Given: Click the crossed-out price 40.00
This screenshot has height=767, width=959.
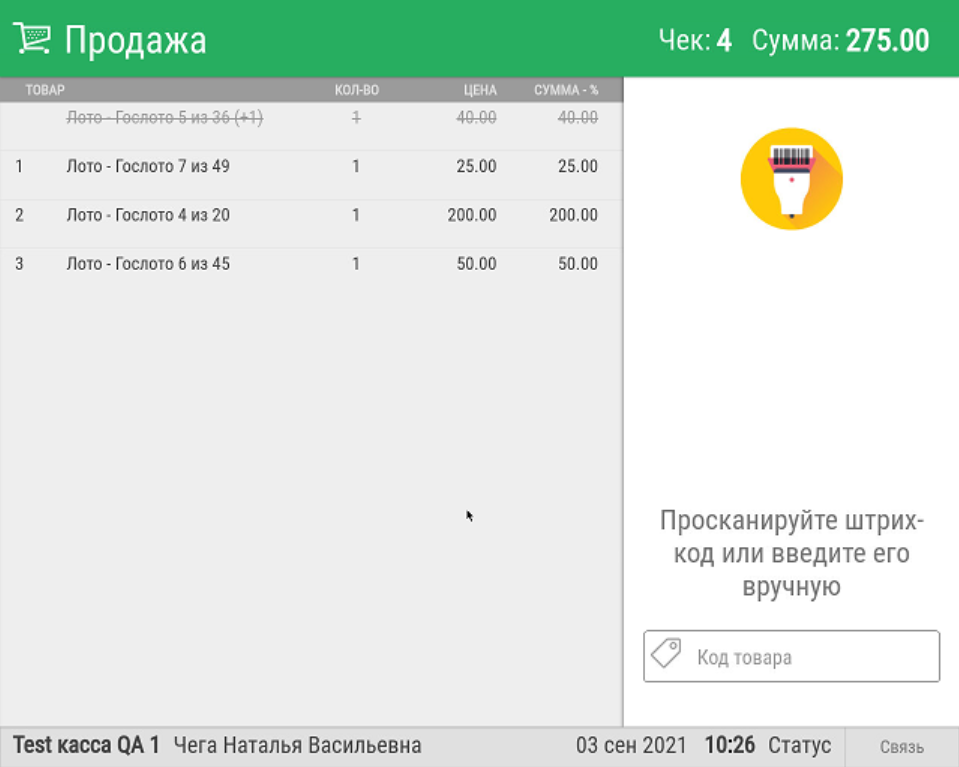Looking at the screenshot, I should (476, 117).
